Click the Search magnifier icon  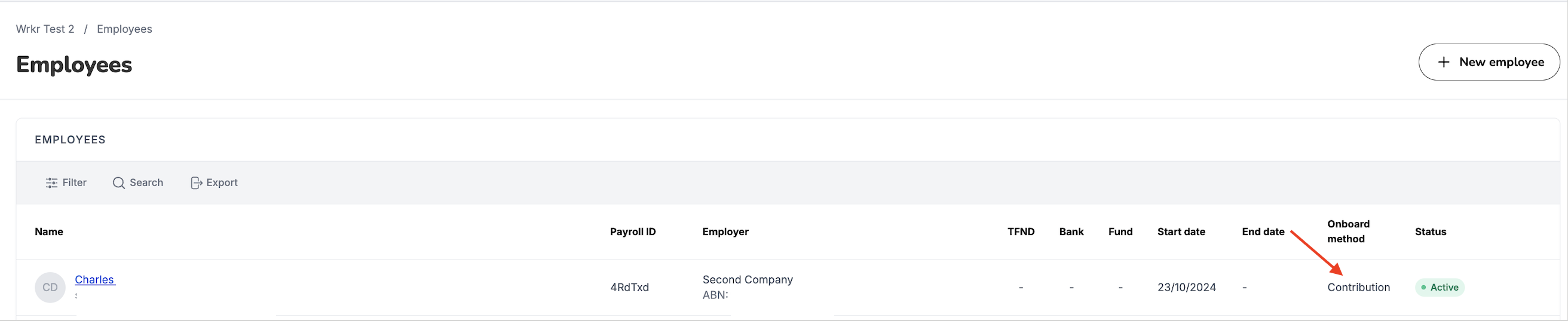[119, 183]
